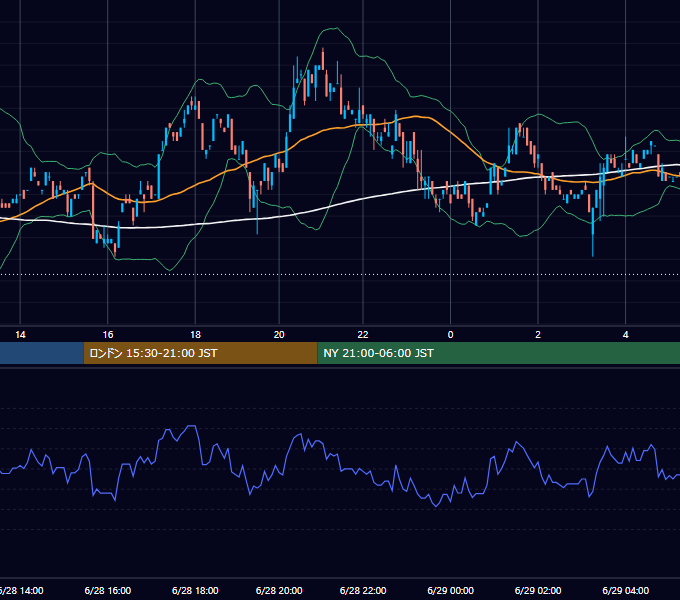680x600 pixels.
Task: Click the blue session bar before London
Action: (42, 353)
